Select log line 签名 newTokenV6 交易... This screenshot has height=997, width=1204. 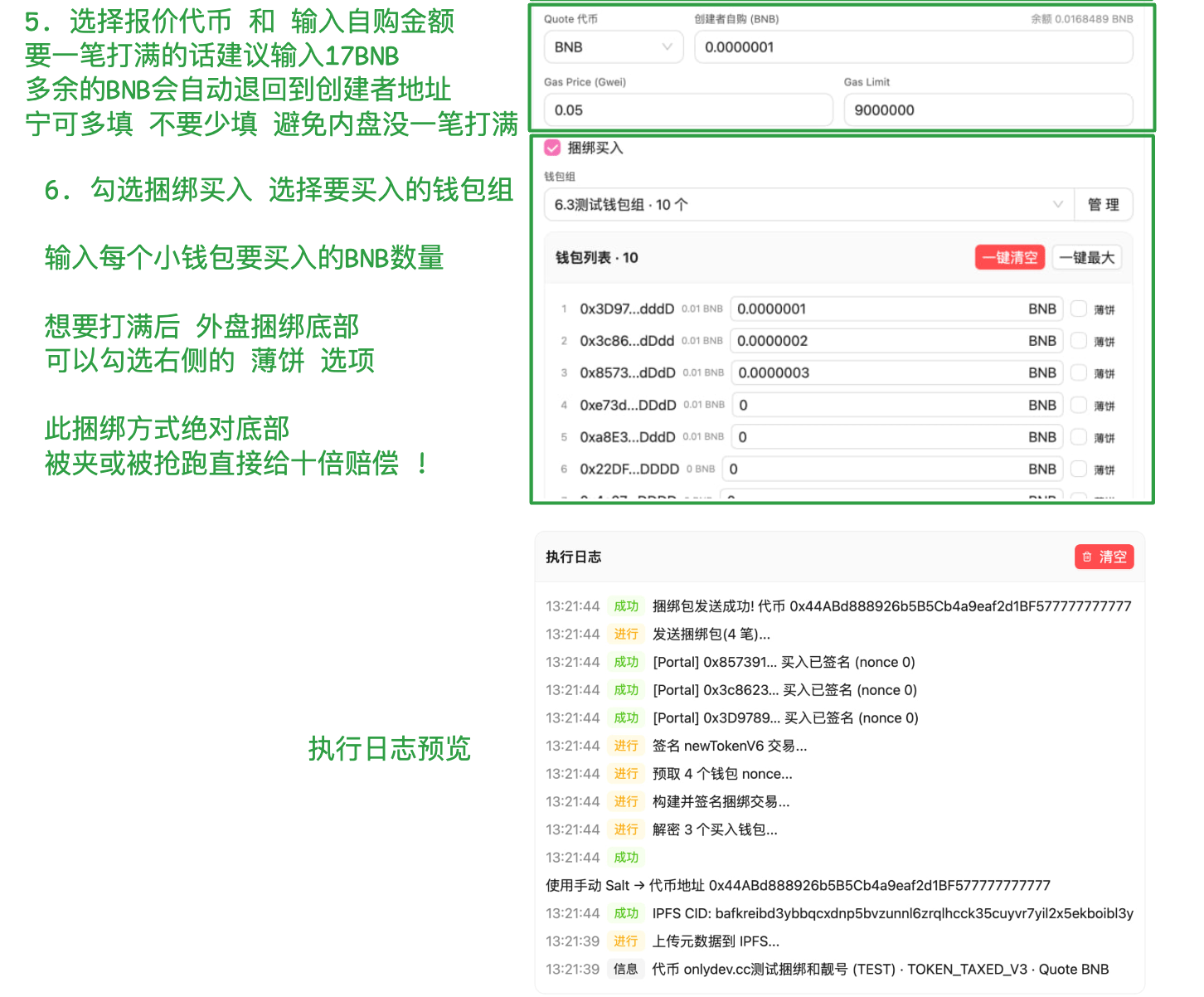click(x=677, y=746)
